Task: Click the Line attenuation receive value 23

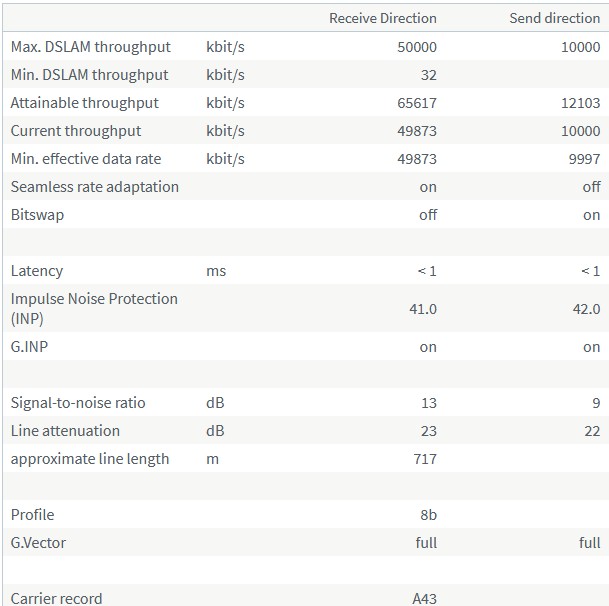Action: [428, 431]
